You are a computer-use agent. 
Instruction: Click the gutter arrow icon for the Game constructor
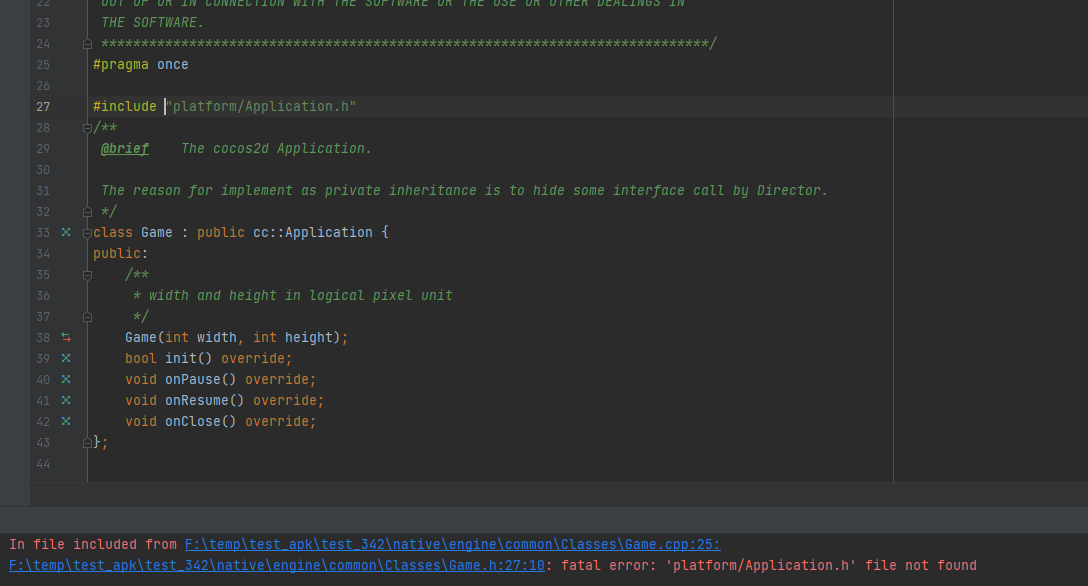tap(66, 338)
